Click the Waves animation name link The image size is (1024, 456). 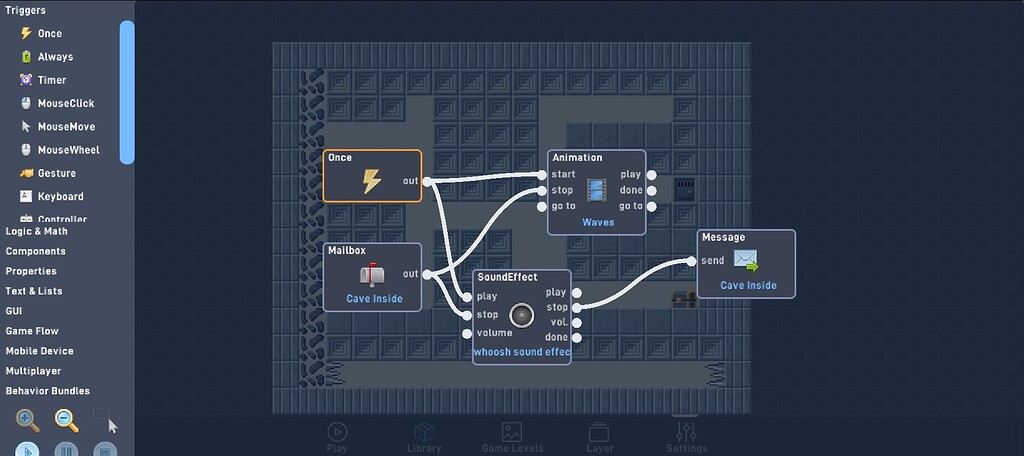point(598,222)
